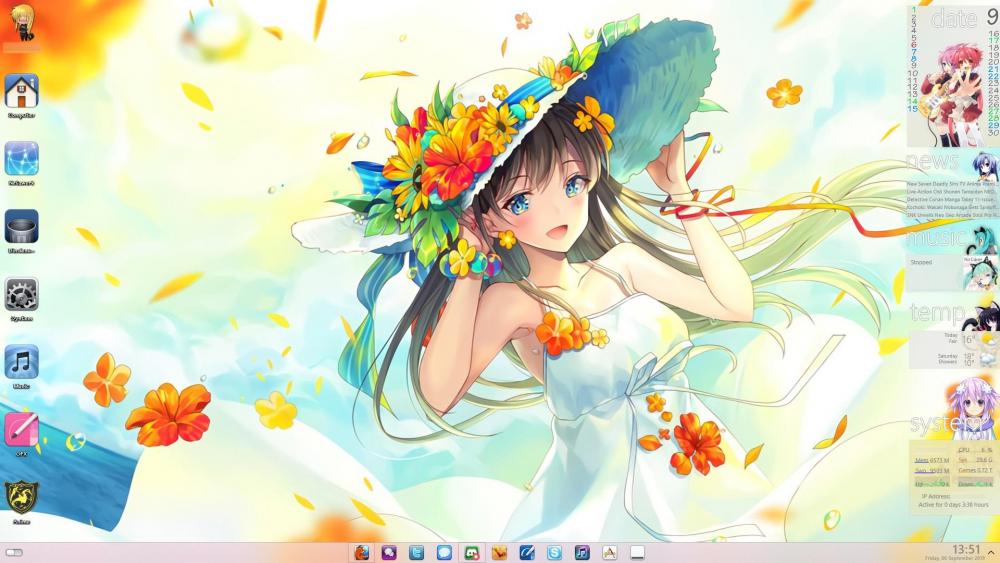Click today's fair weather sun icon
The image size is (1000, 563).
point(987,339)
